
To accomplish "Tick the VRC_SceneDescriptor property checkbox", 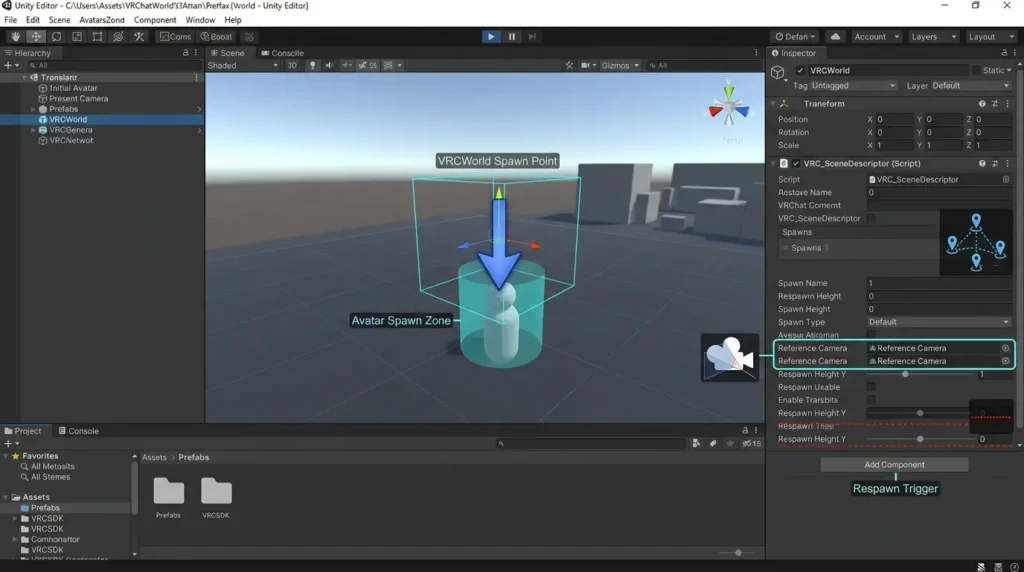I will [x=871, y=219].
